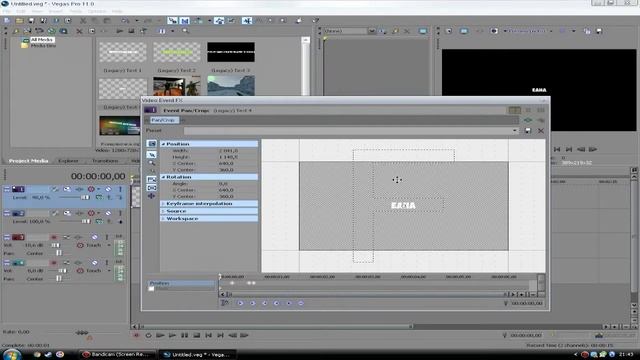640x360 pixels.
Task: Expand the Workspace section
Action: pyautogui.click(x=163, y=219)
